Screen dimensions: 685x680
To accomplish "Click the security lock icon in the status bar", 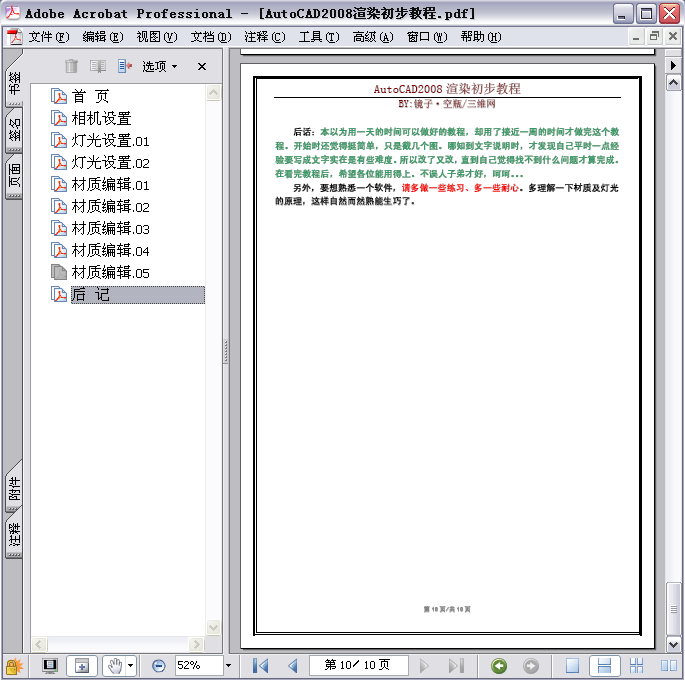I will 14,666.
